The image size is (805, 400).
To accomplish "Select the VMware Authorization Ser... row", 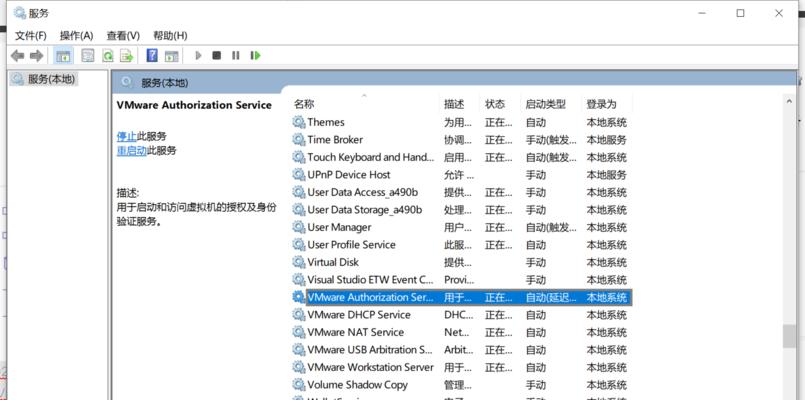I will pos(461,297).
